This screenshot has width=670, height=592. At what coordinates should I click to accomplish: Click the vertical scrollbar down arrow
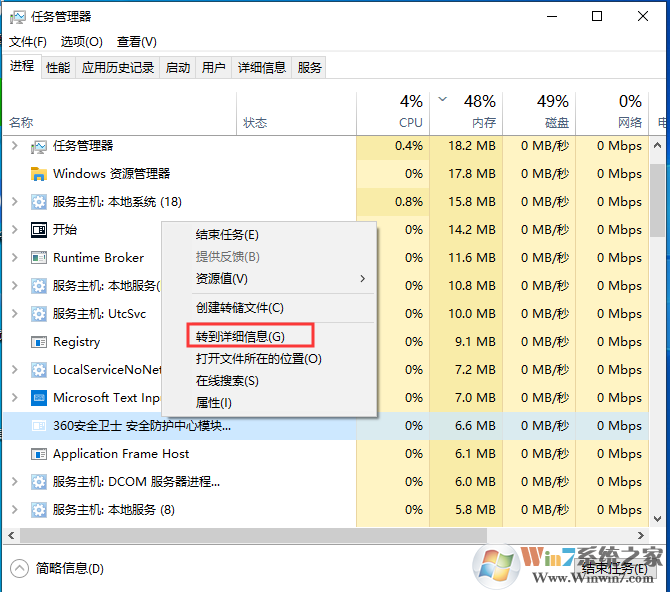point(658,519)
